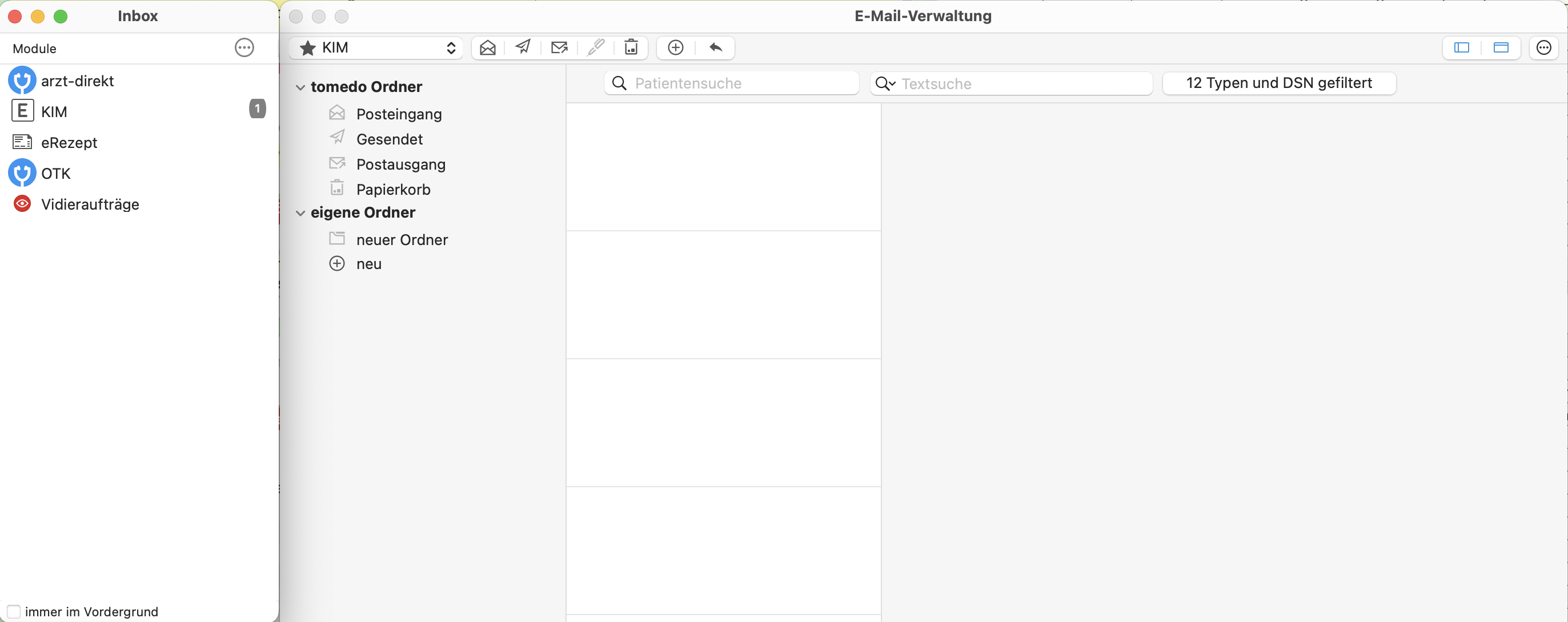Viewport: 1568px width, 622px height.
Task: Click the plus icon beside neu
Action: click(336, 263)
